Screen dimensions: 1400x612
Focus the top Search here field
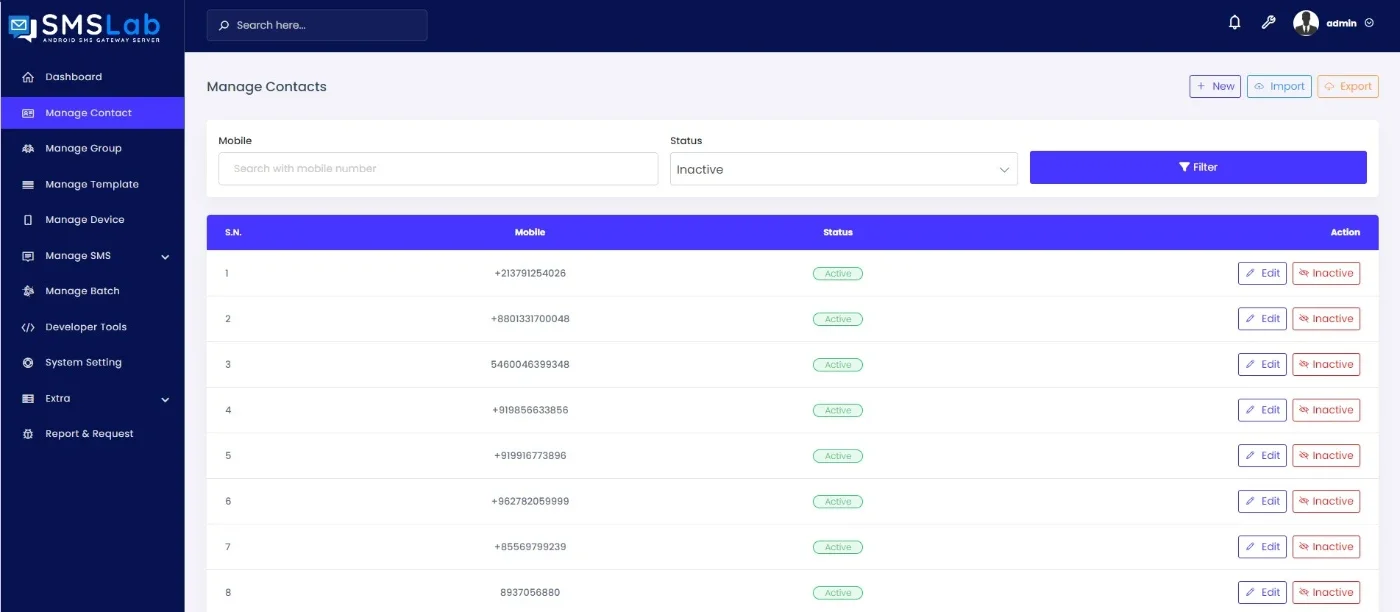coord(317,25)
